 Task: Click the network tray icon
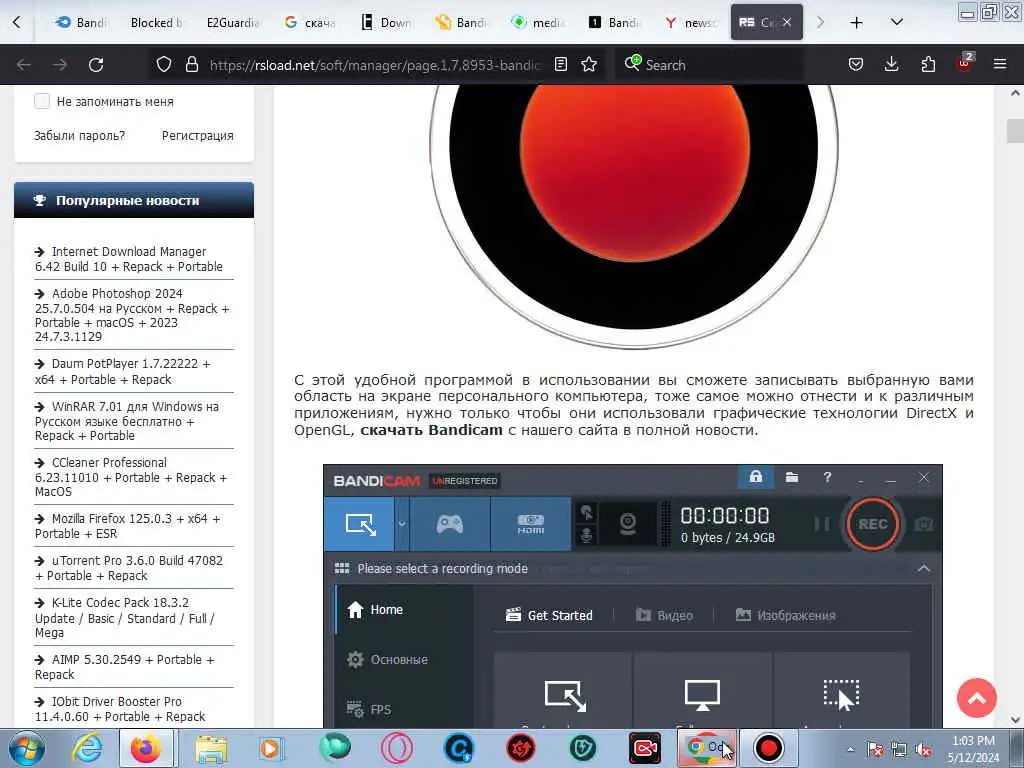tap(899, 750)
